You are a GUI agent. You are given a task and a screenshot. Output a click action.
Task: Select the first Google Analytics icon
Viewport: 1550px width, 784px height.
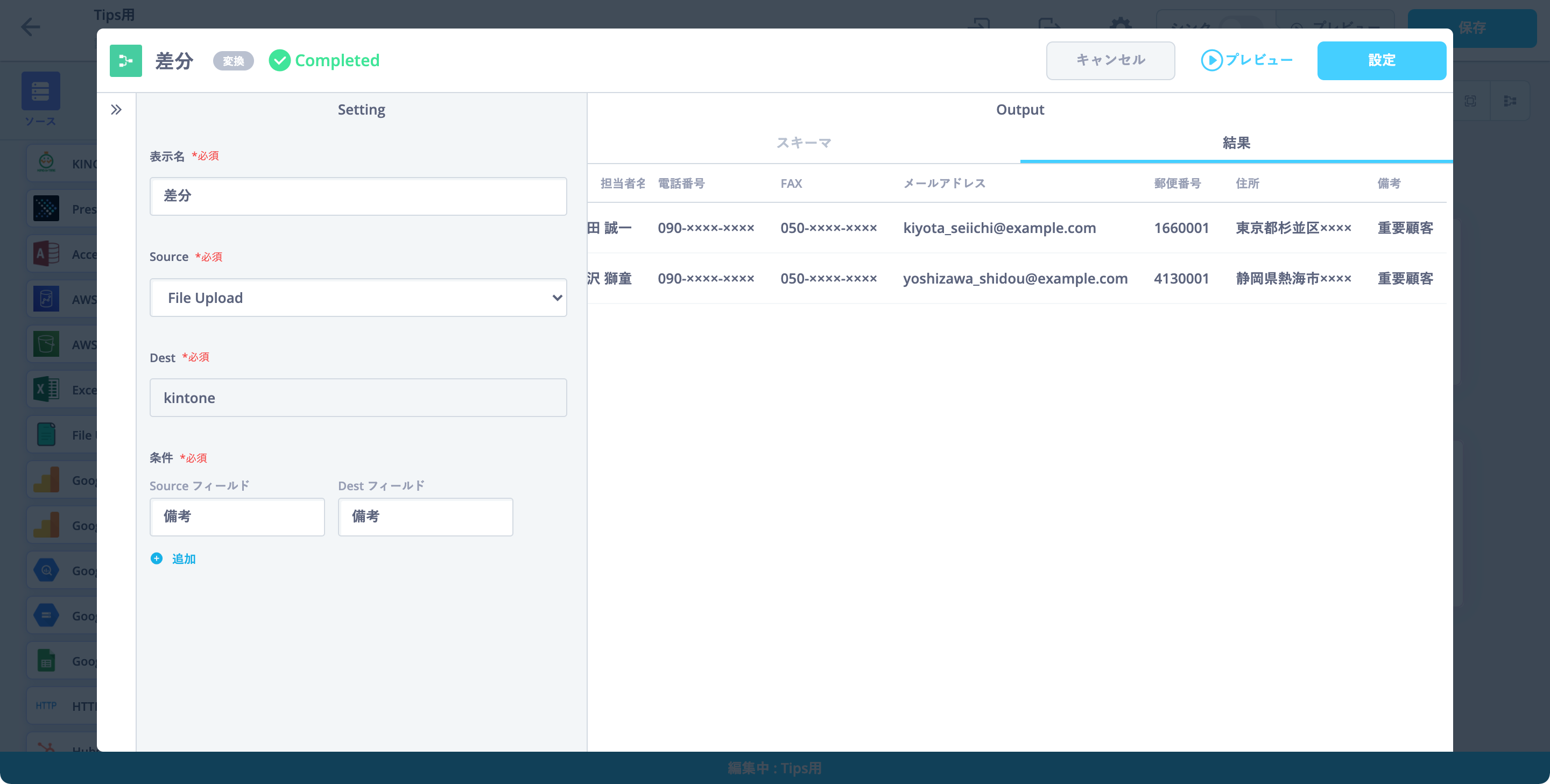click(x=46, y=479)
